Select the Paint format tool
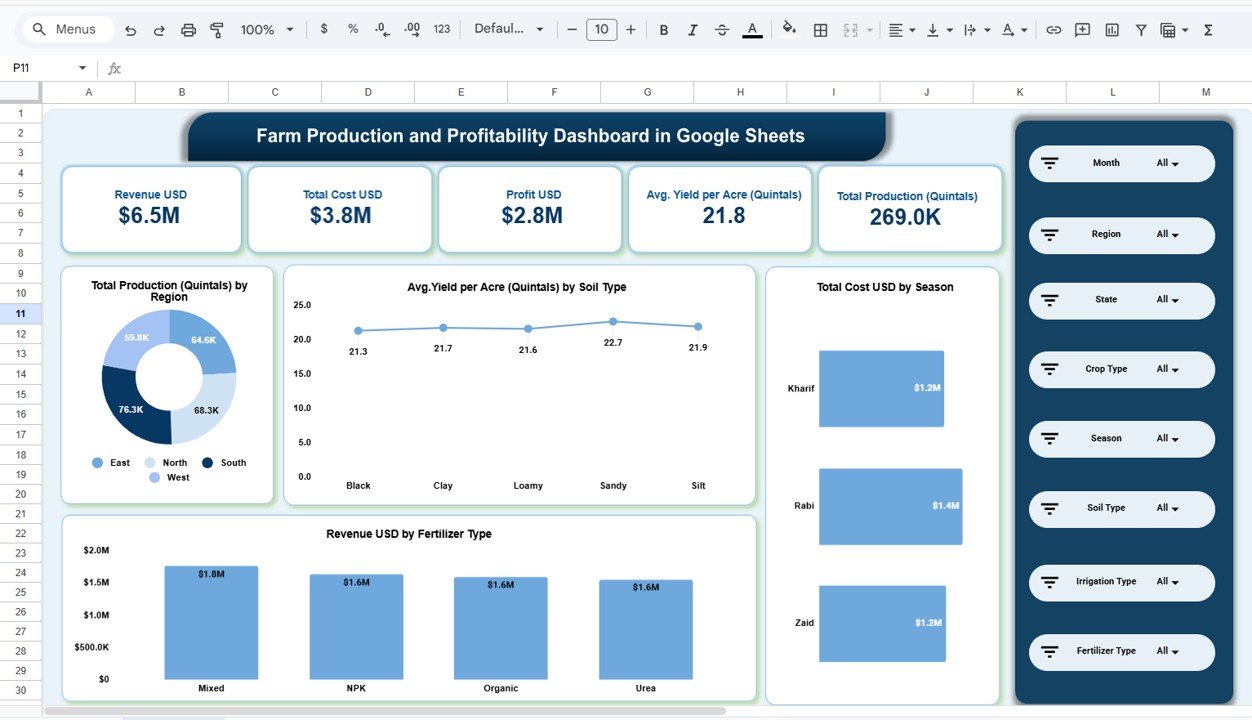Image resolution: width=1252 pixels, height=720 pixels. tap(217, 30)
